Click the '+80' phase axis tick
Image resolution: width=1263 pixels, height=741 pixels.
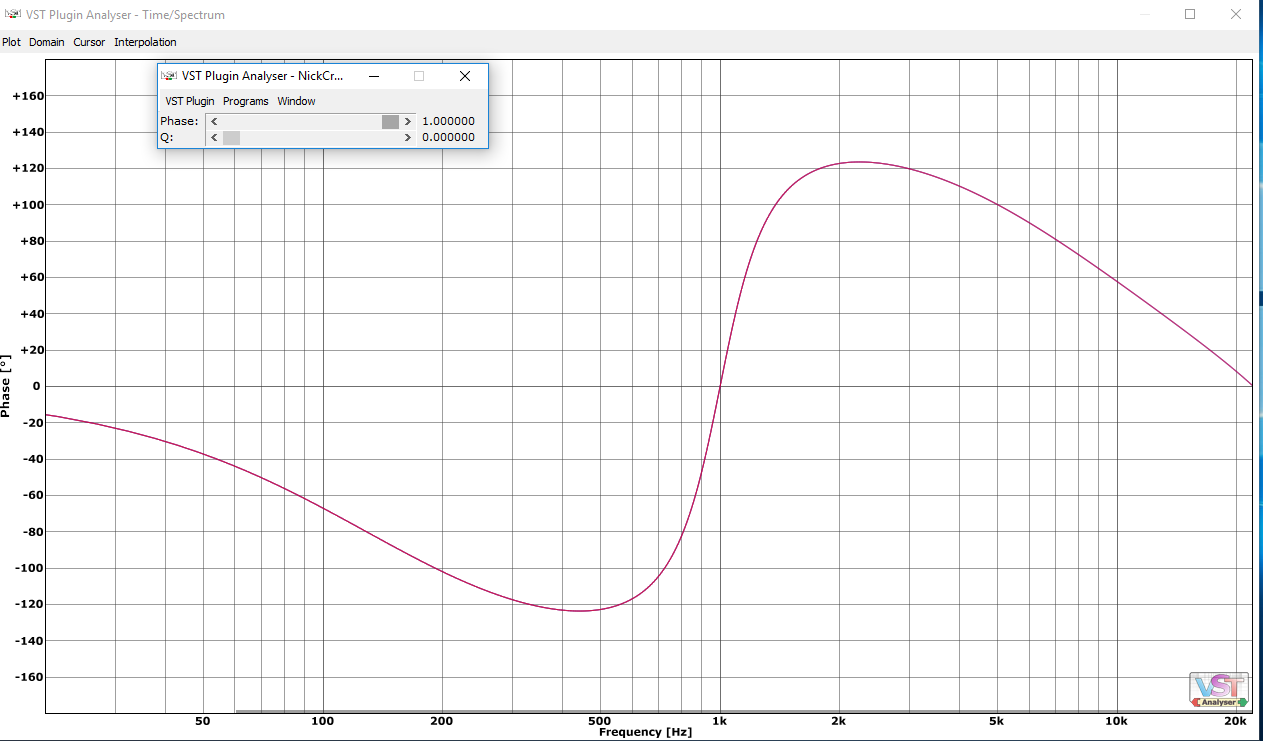[x=30, y=241]
